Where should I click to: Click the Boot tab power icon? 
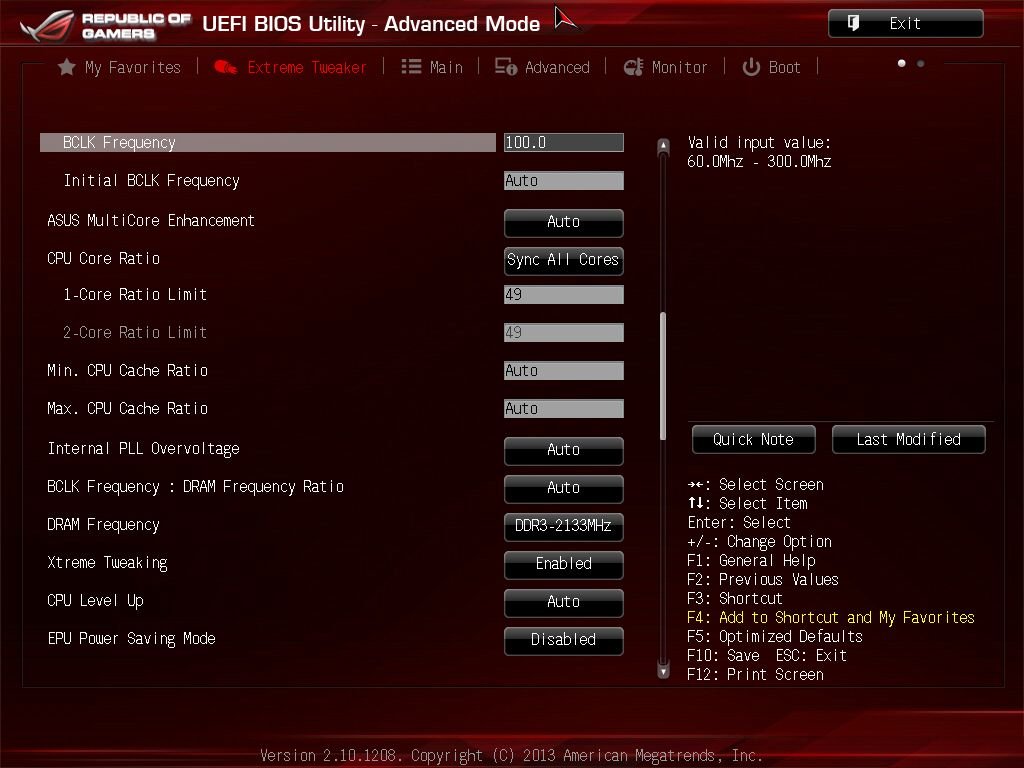point(751,67)
